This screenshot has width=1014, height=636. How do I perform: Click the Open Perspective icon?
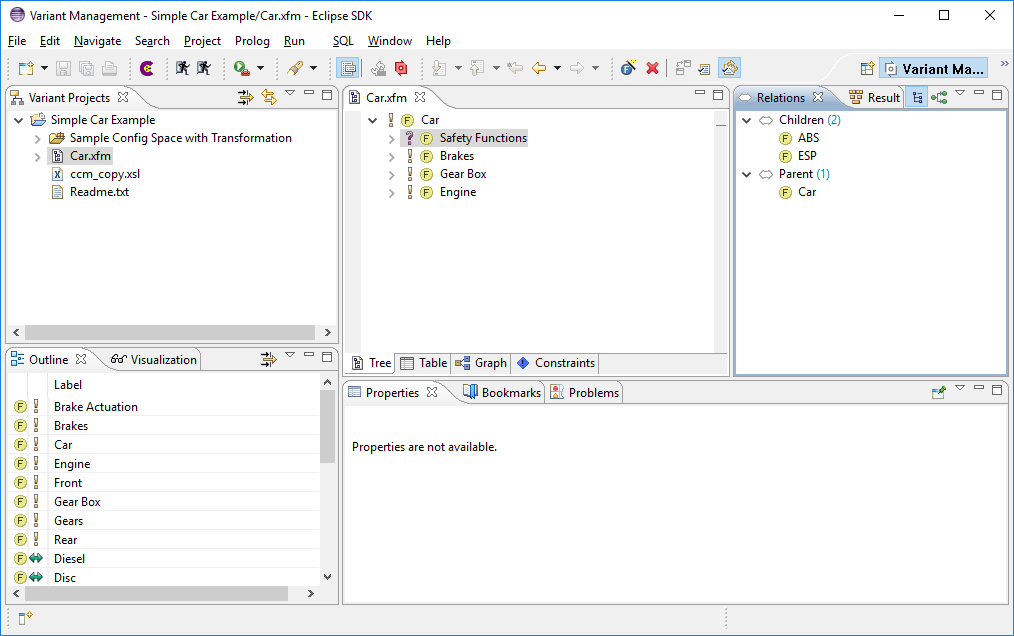click(867, 69)
